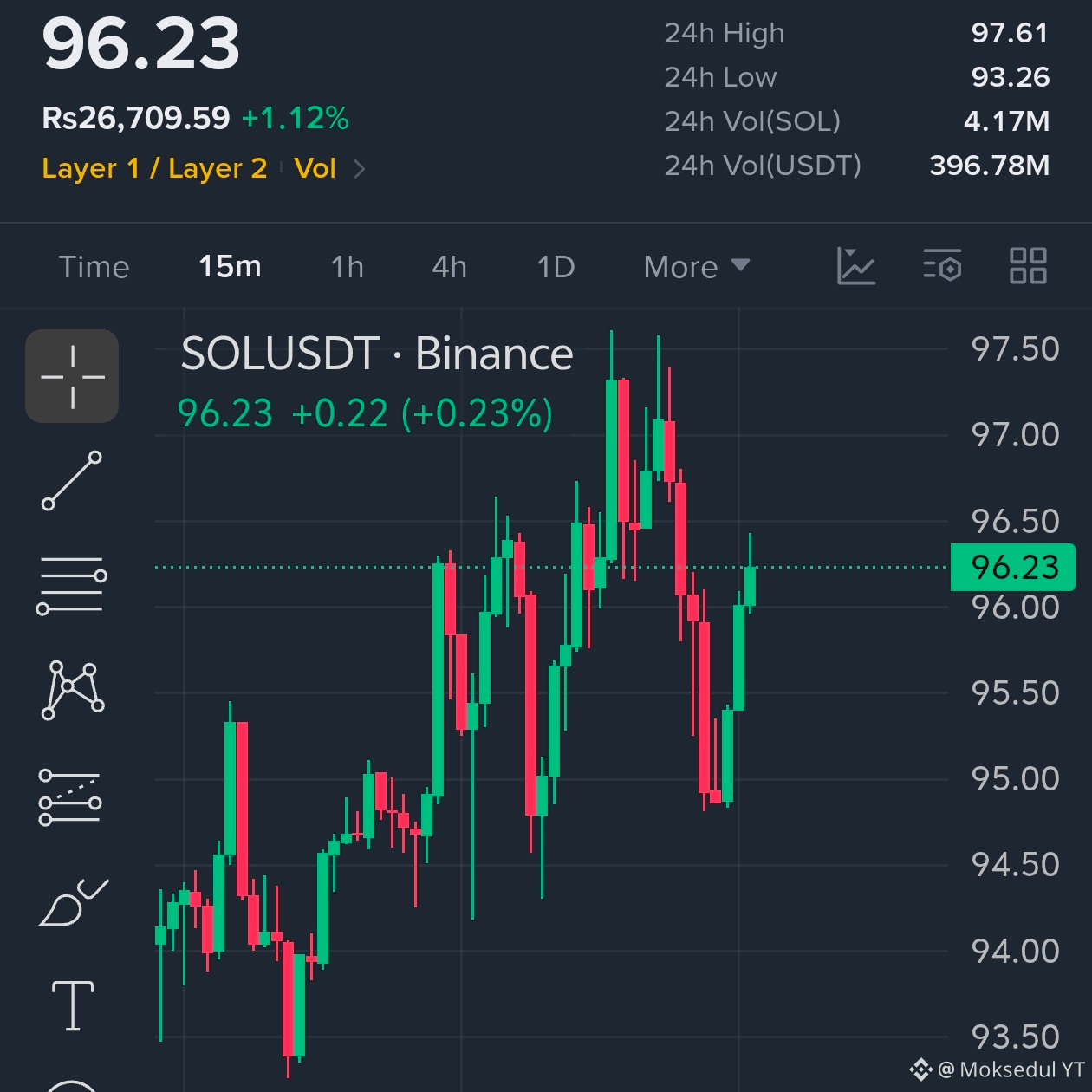Select the 4h timeframe
Image resolution: width=1092 pixels, height=1092 pixels.
[449, 267]
